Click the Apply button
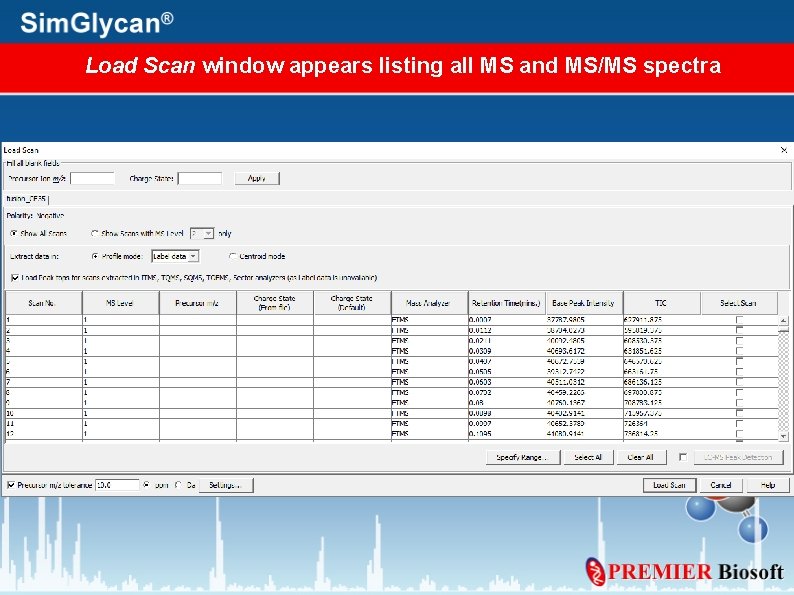This screenshot has height=595, width=794. pyautogui.click(x=257, y=178)
